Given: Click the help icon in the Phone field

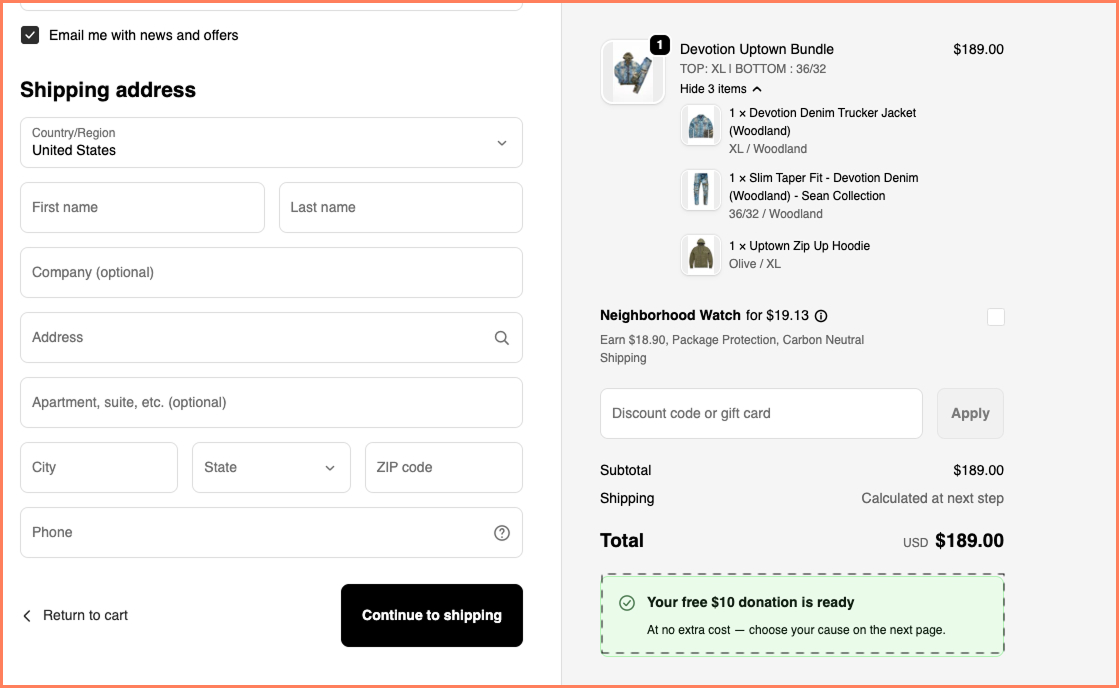Looking at the screenshot, I should (501, 533).
